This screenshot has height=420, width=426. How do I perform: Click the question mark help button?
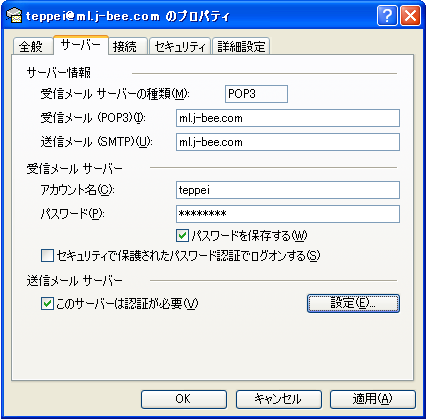pyautogui.click(x=387, y=15)
